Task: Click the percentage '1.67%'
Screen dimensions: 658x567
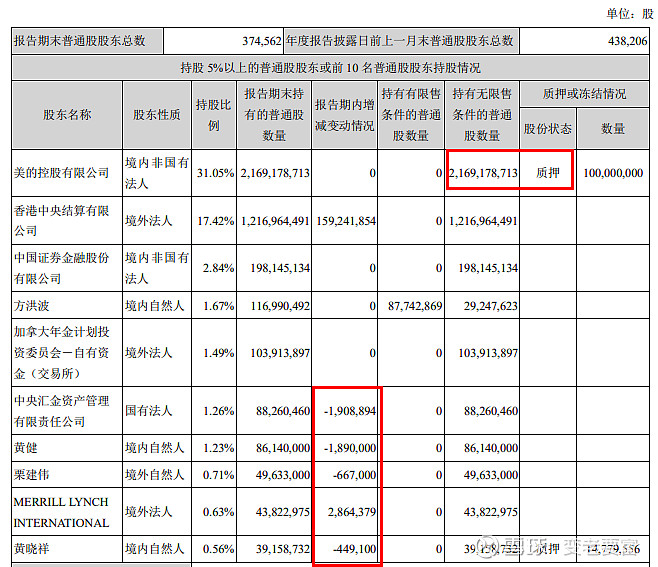Action: tap(218, 306)
